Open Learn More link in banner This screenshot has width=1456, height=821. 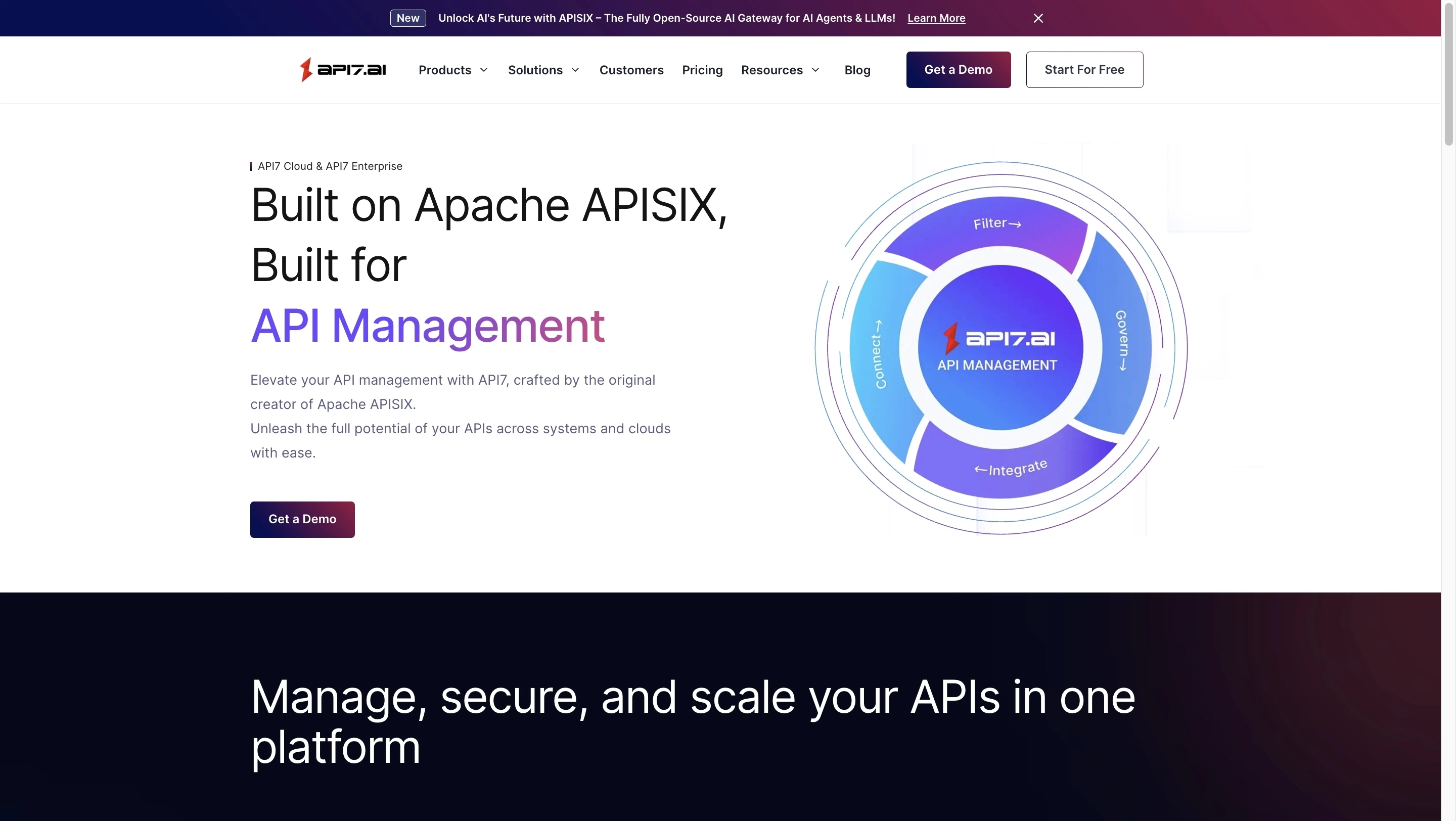tap(936, 18)
